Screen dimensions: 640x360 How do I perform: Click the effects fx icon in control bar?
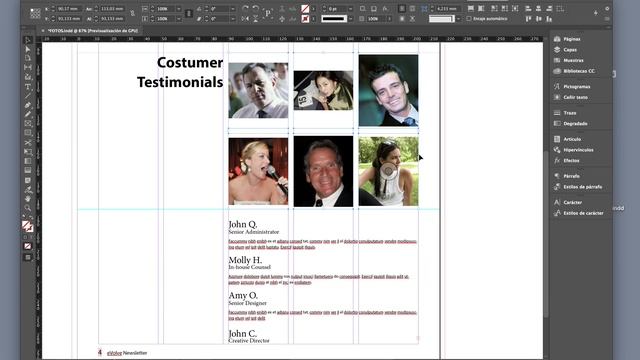(385, 8)
